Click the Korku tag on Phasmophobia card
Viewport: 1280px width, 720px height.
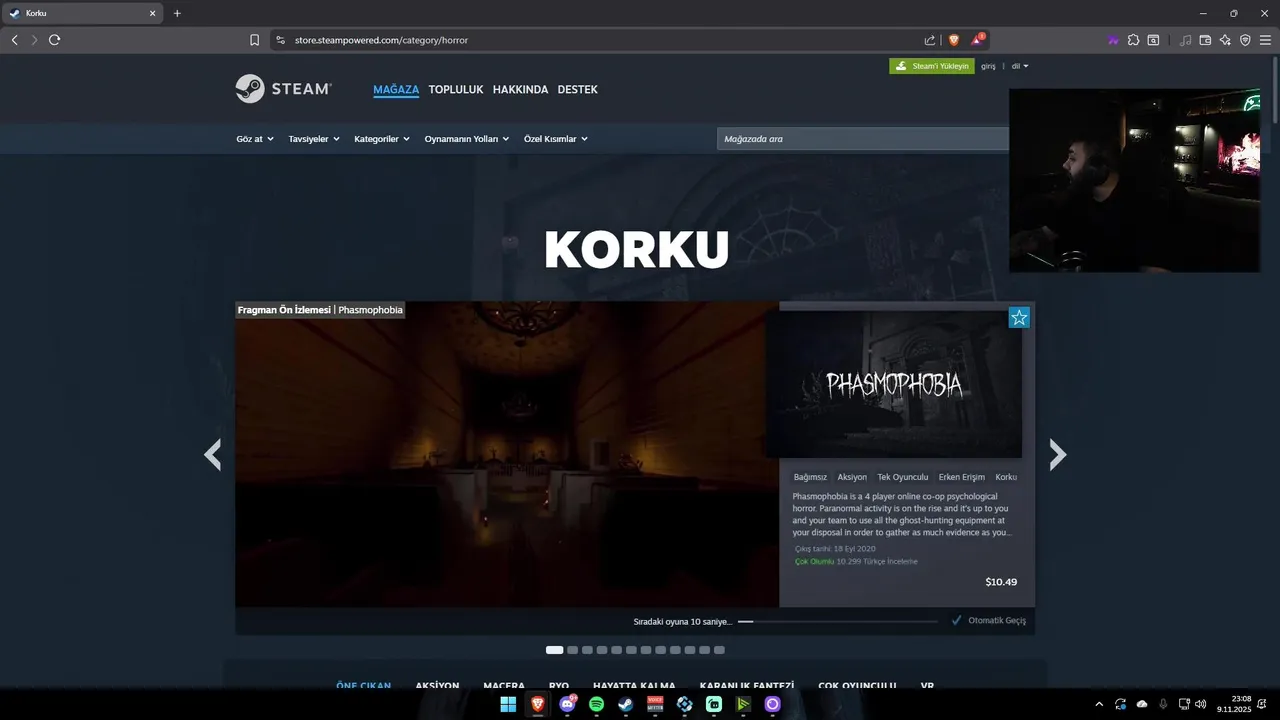1006,477
